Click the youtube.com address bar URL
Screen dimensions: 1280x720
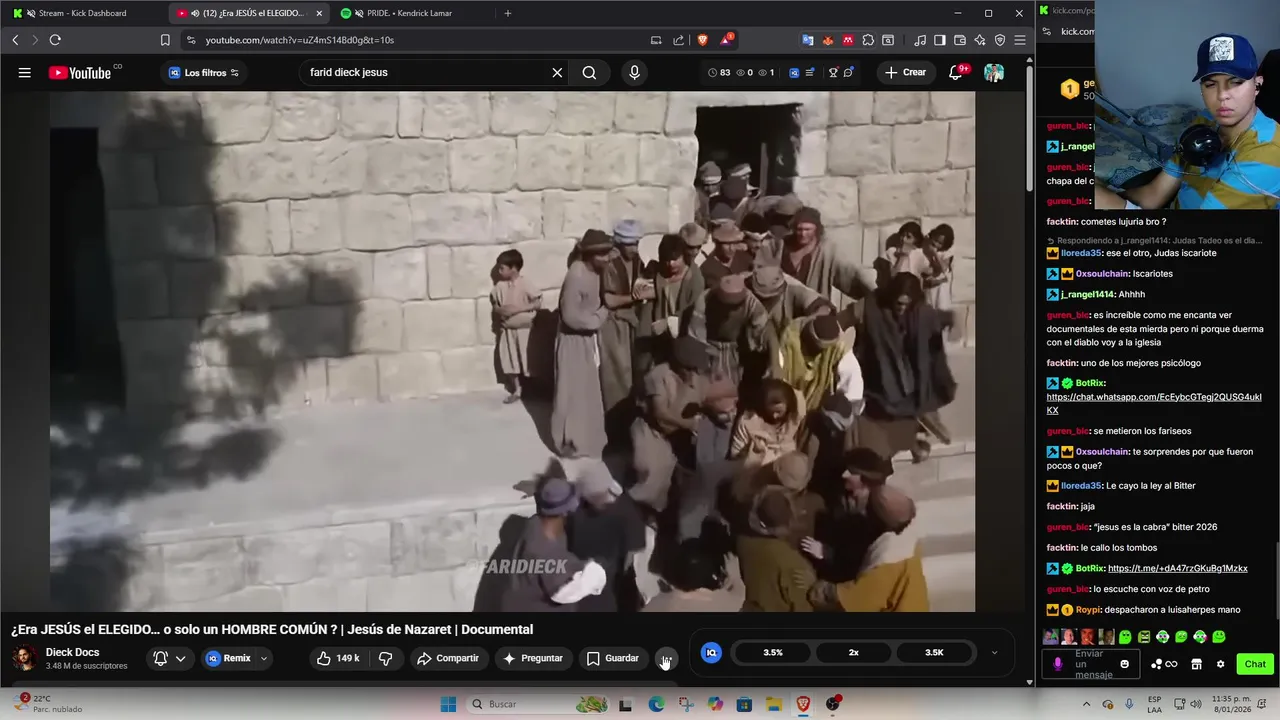pyautogui.click(x=300, y=40)
